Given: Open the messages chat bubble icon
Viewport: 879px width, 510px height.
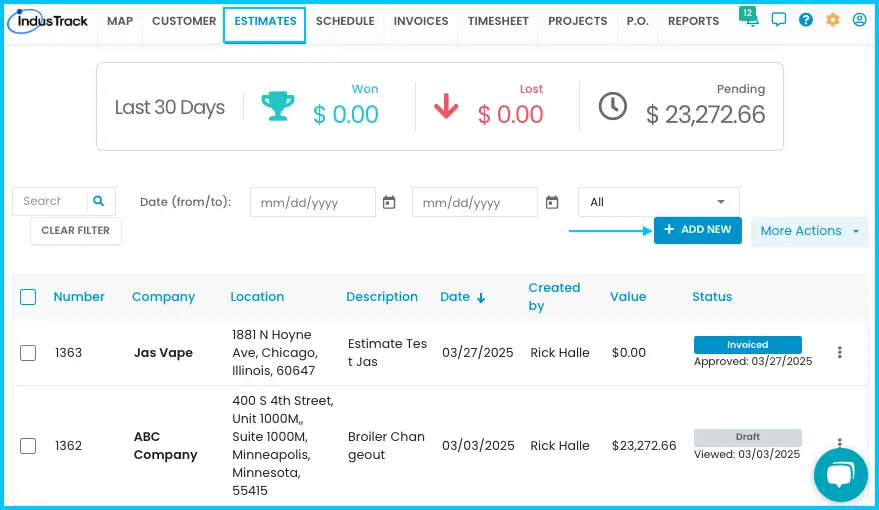Looking at the screenshot, I should pyautogui.click(x=779, y=20).
